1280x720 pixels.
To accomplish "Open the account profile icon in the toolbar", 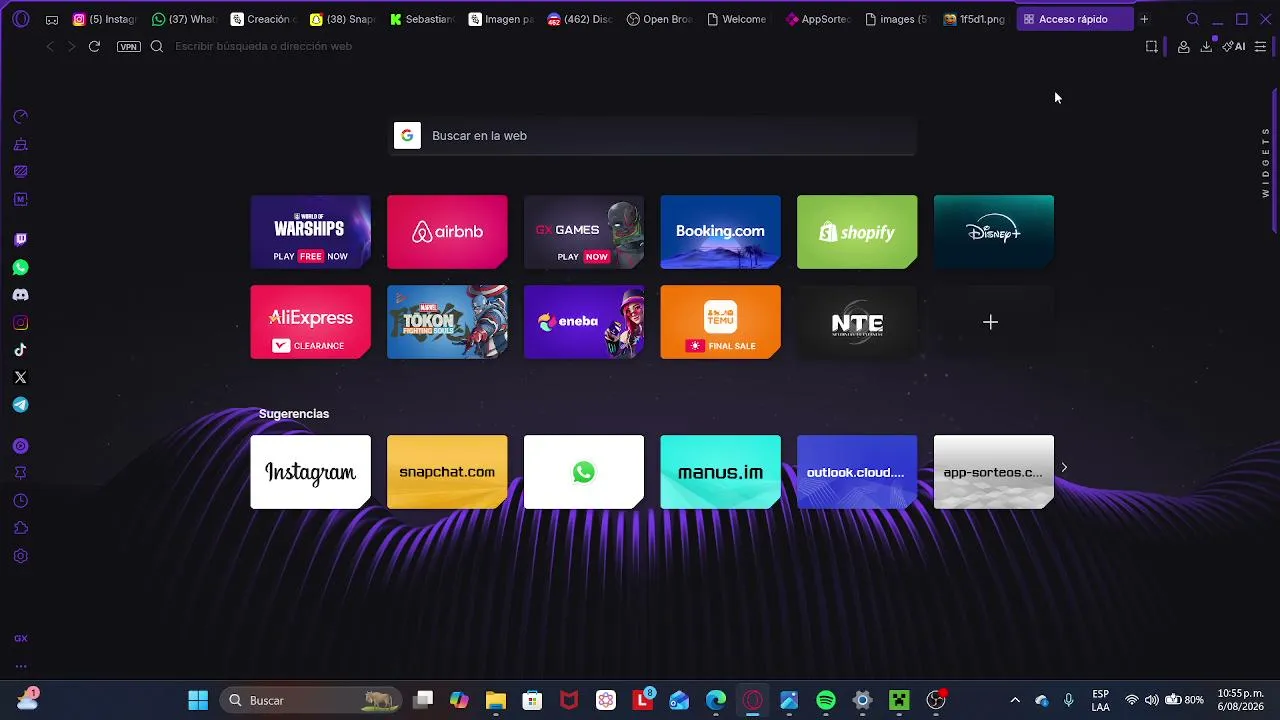I will pos(1183,46).
